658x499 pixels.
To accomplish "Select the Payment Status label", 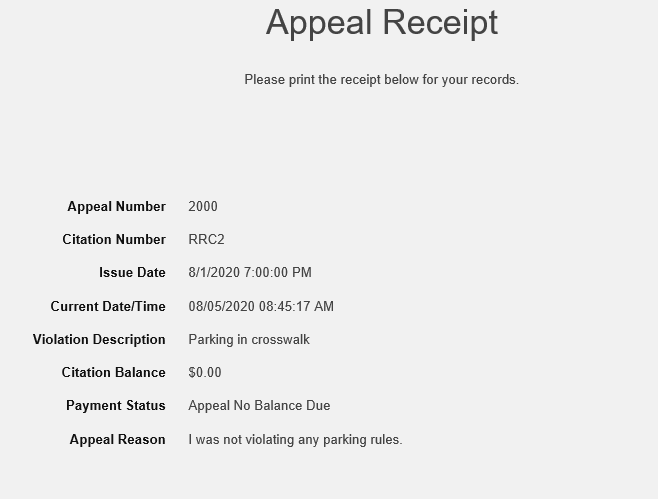I will [x=116, y=405].
